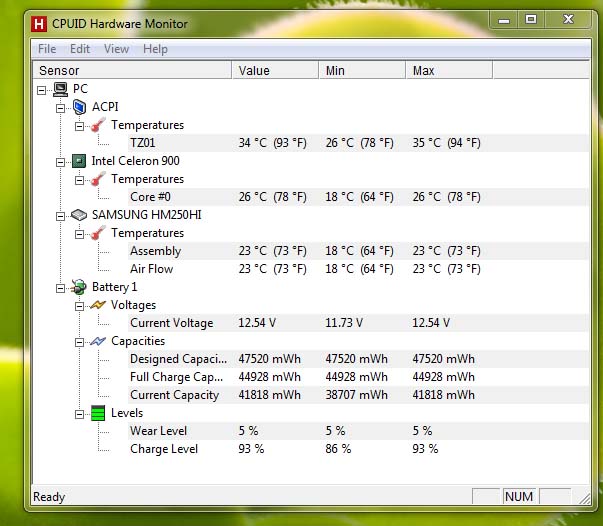Click the SAMSUNG HM250HI hard drive icon
Viewport: 603px width, 526px height.
pyautogui.click(x=79, y=215)
